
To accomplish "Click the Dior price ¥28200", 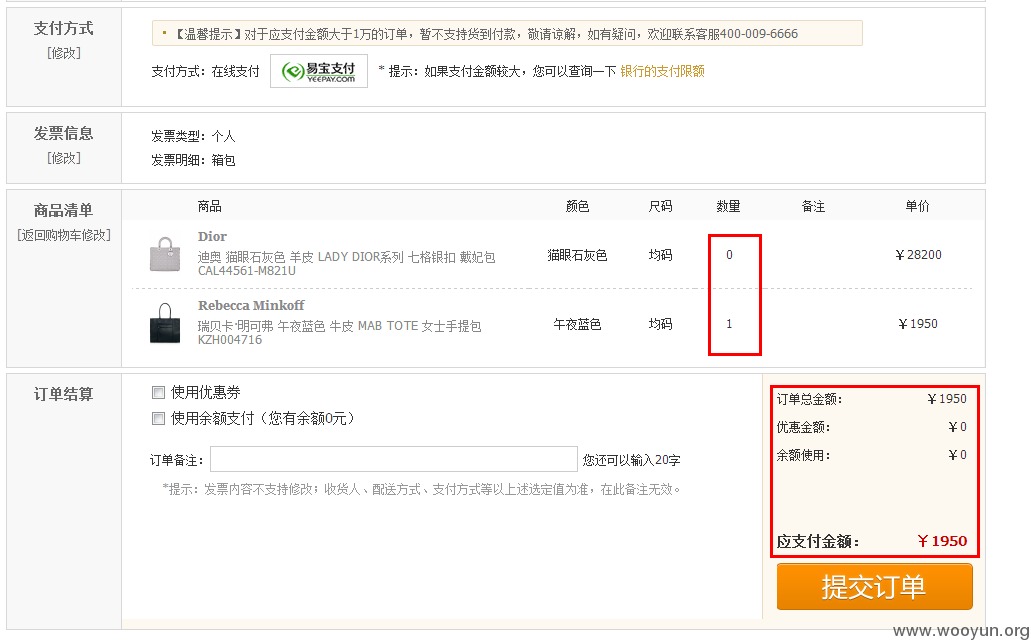I will point(918,255).
